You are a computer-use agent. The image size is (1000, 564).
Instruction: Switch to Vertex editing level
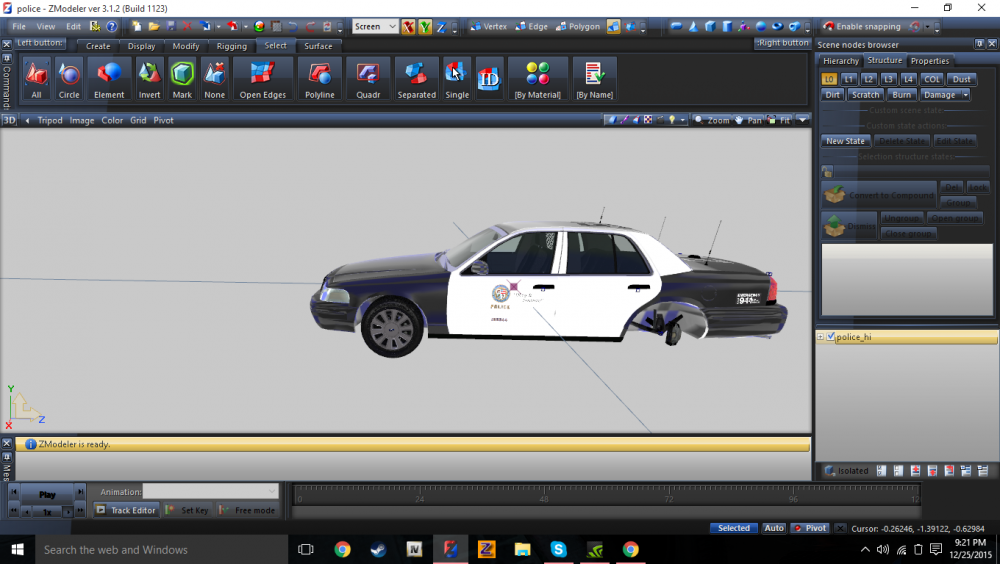488,26
